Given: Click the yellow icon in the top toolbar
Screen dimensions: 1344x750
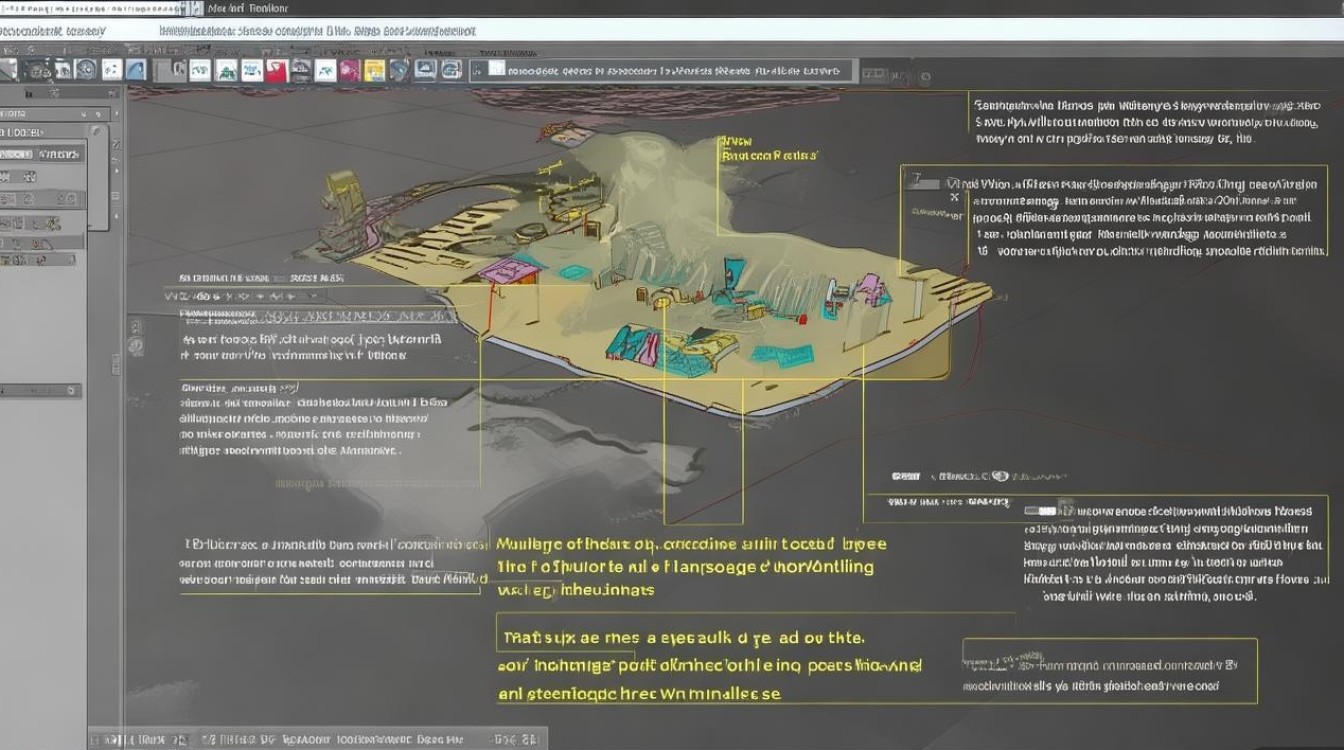Looking at the screenshot, I should (374, 70).
